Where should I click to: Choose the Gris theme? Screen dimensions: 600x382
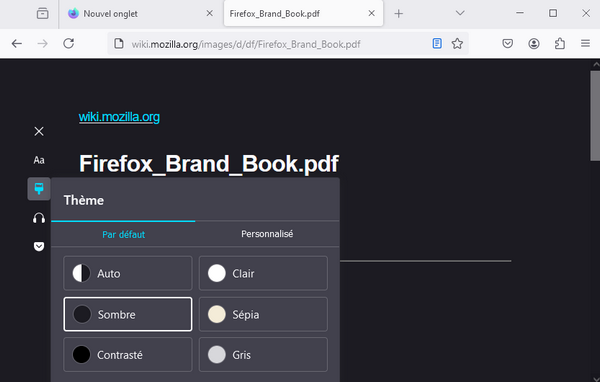coord(263,355)
